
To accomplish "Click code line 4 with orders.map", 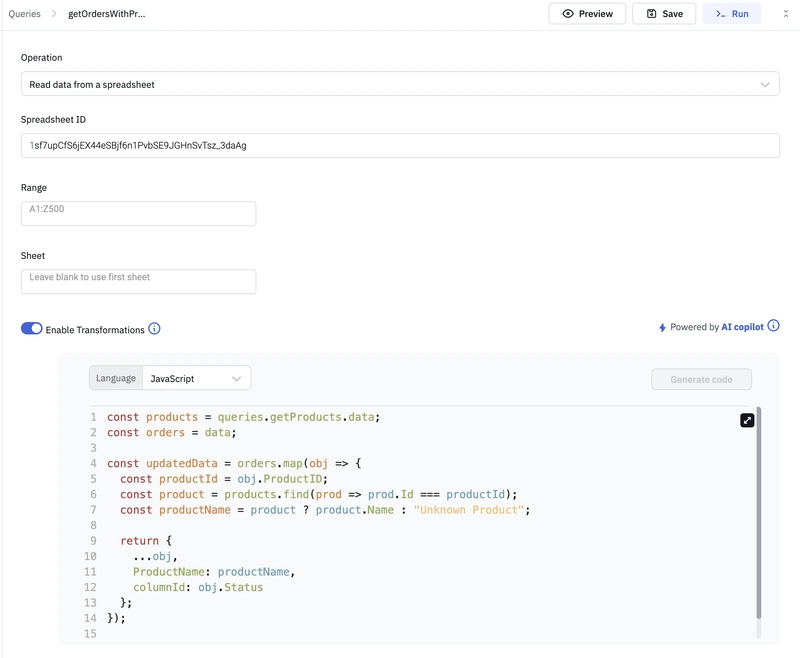I will click(234, 463).
